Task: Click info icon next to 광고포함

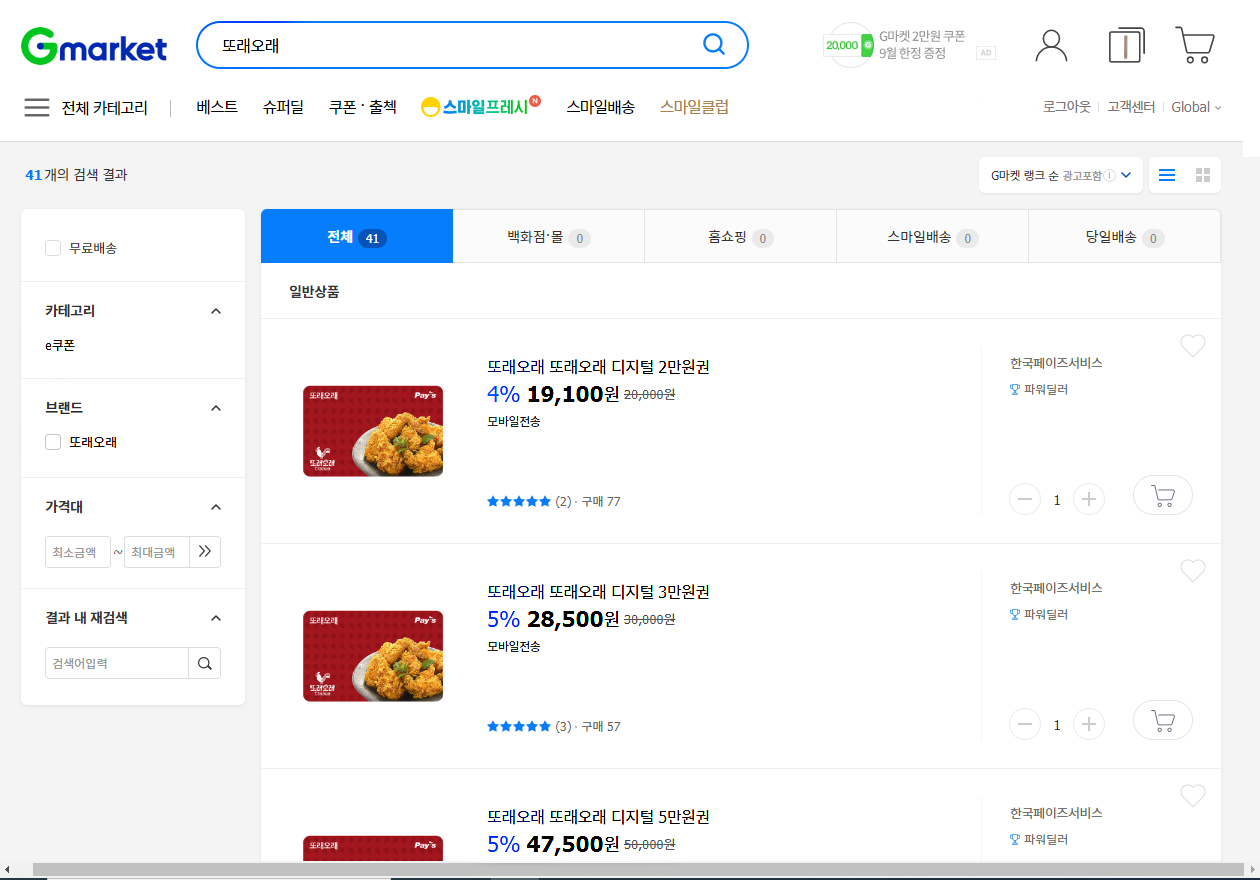Action: (1109, 176)
